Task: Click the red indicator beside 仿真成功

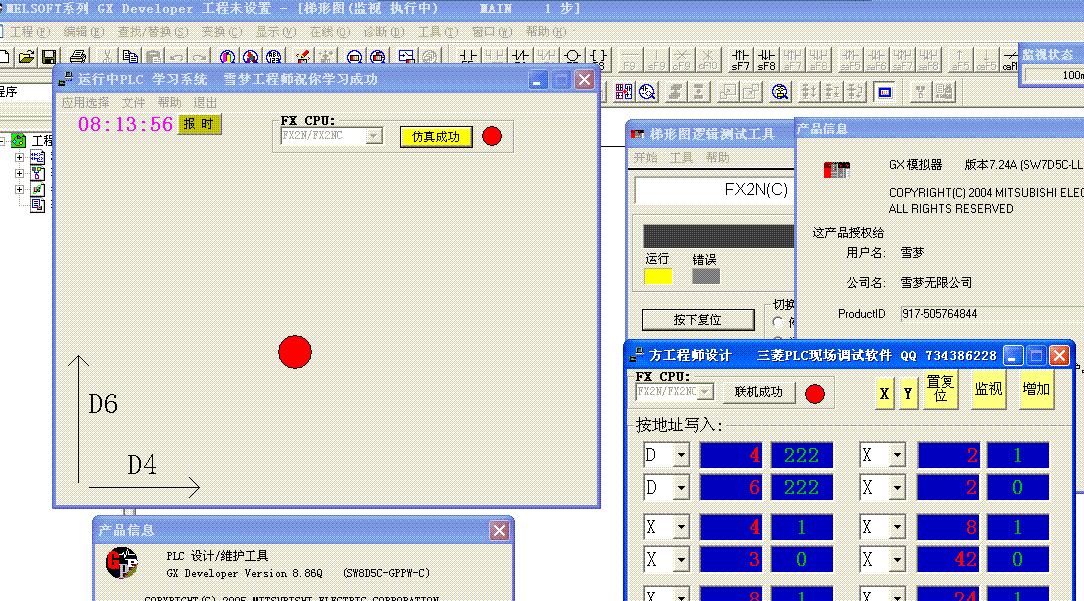Action: tap(492, 136)
